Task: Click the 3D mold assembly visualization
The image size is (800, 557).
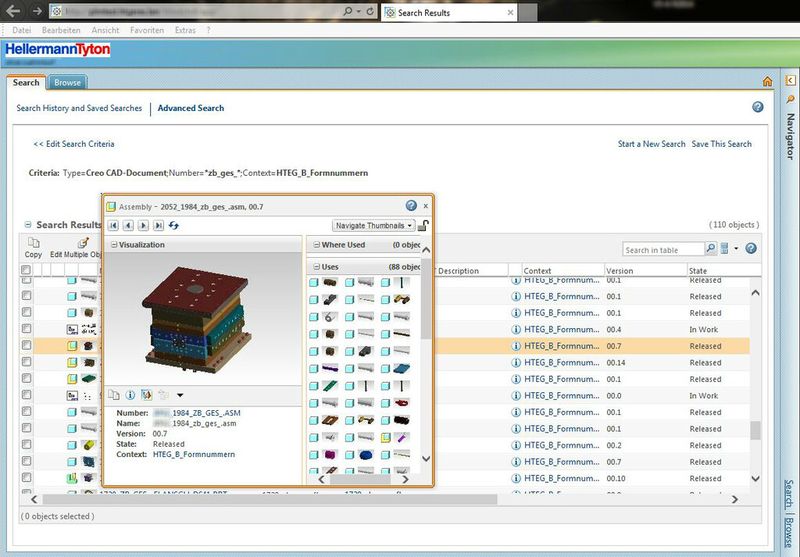Action: tap(196, 319)
